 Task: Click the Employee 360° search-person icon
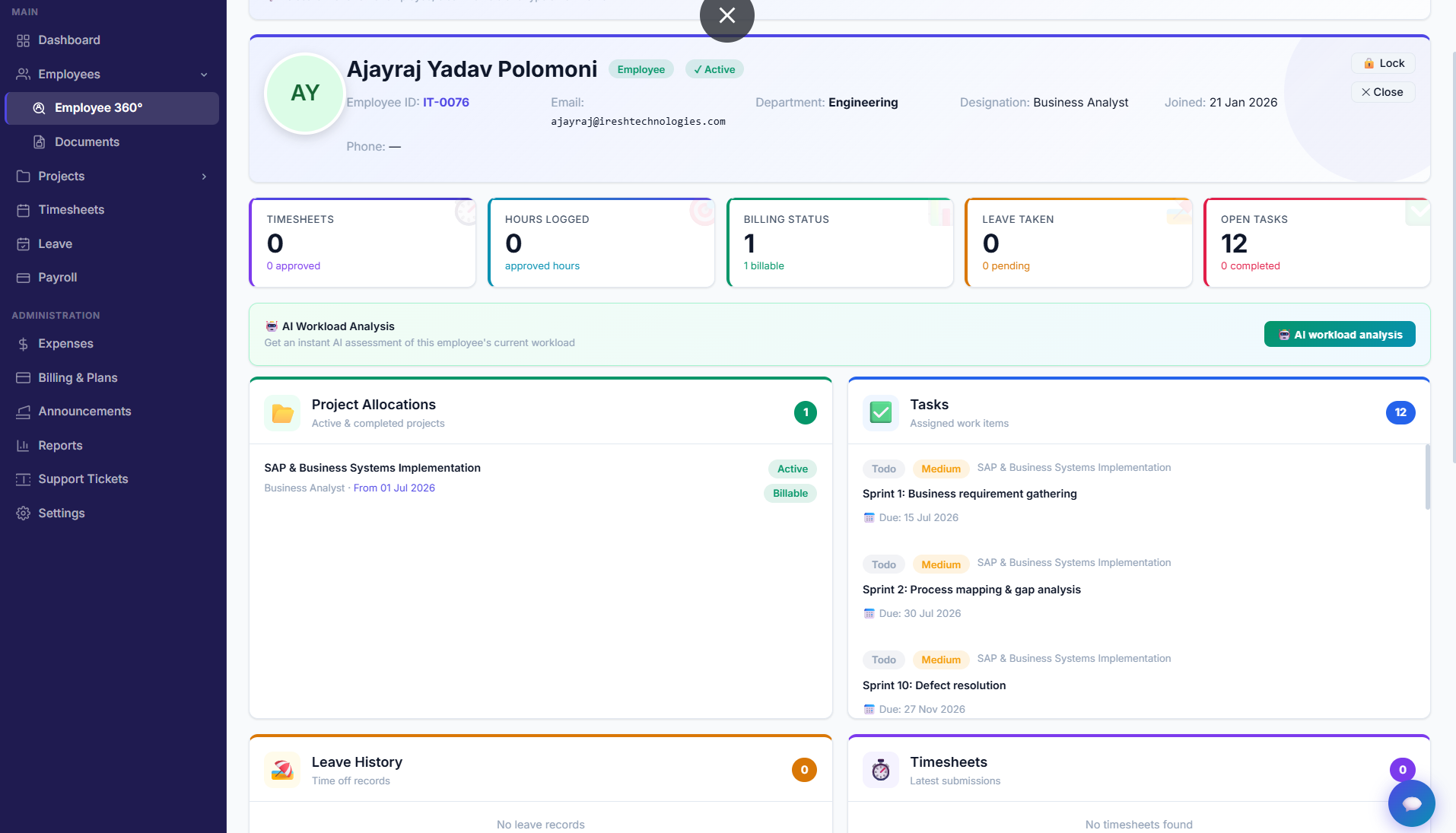(40, 108)
